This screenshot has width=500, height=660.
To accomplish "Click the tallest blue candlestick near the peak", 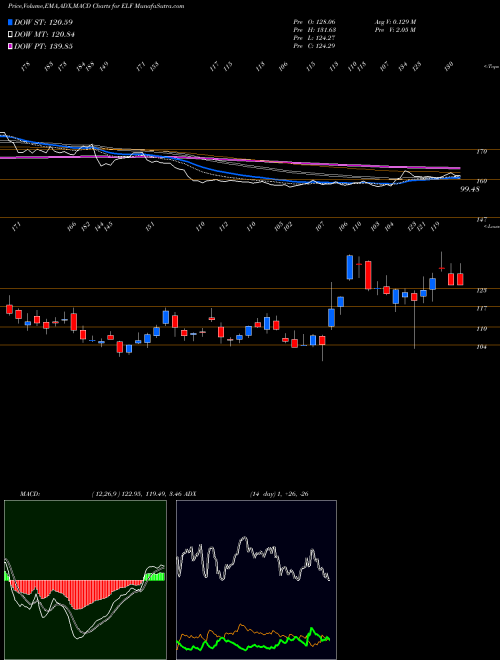I will point(349,267).
